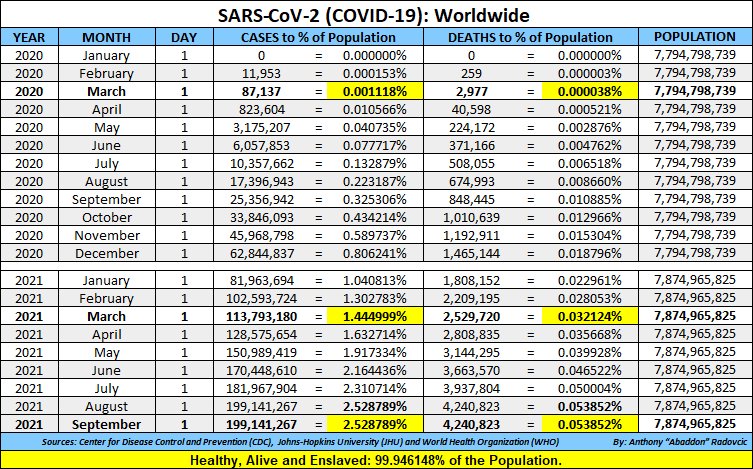Screen dimensions: 753x469
Task: Select the CASES to % of Population header
Action: 318,37
